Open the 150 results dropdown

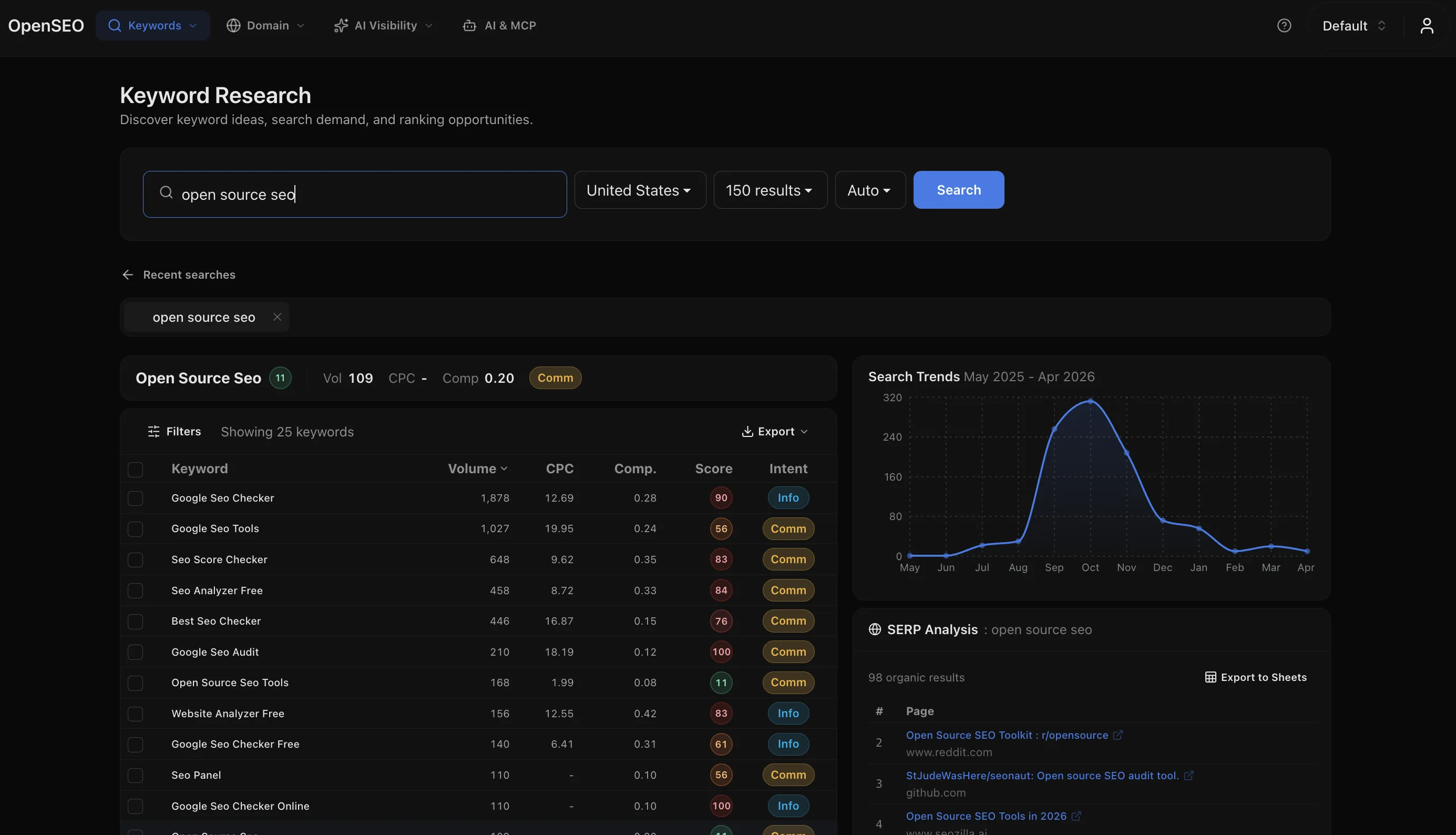770,190
